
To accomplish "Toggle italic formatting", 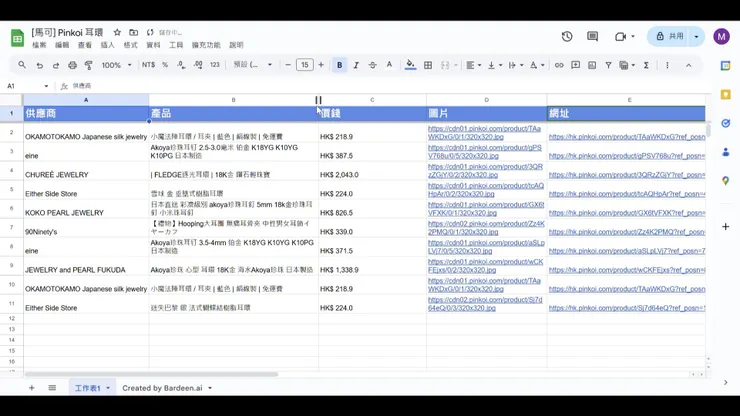I will click(356, 65).
